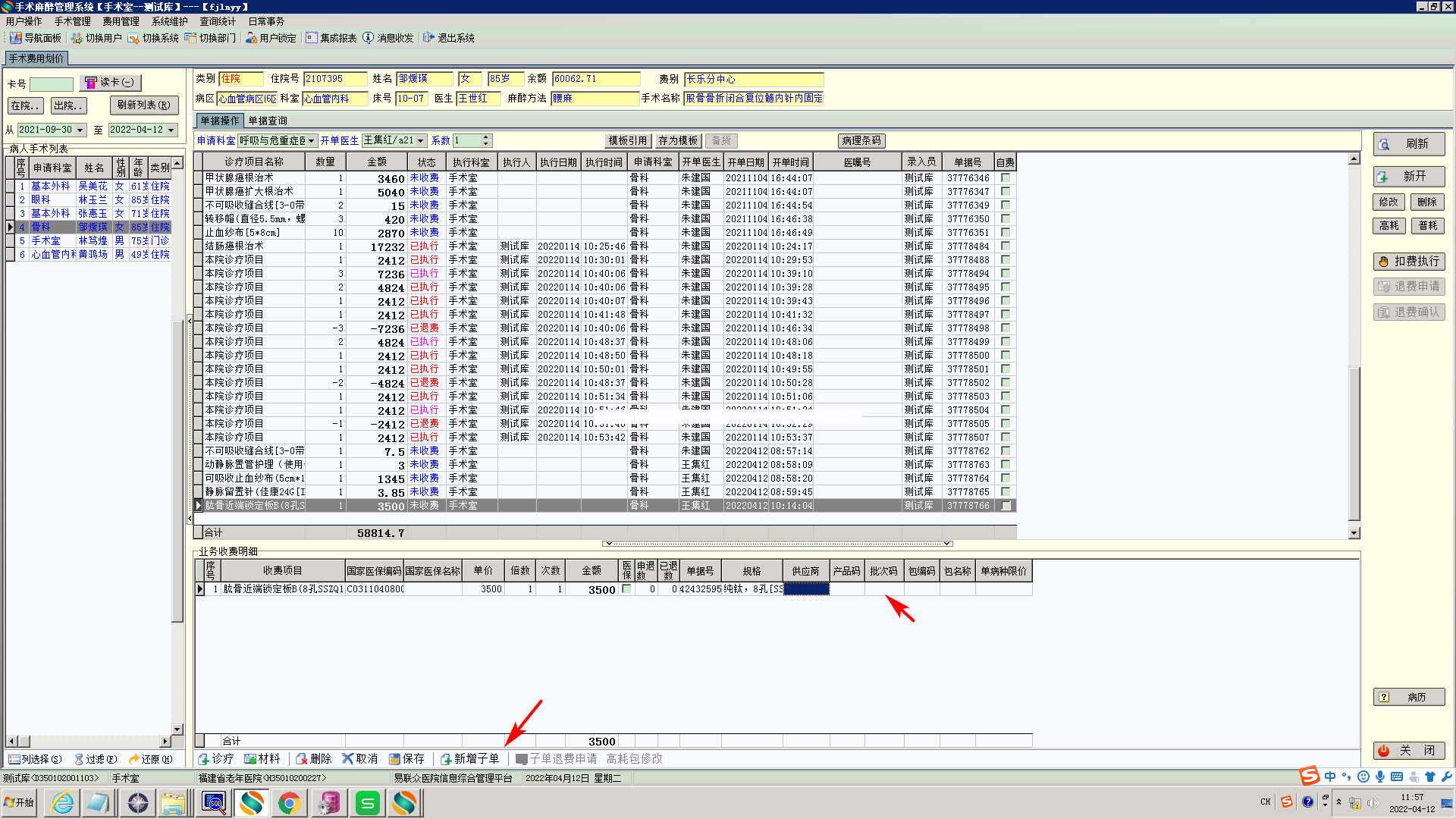Click the order table vertical scrollbar down arrow

[1354, 533]
